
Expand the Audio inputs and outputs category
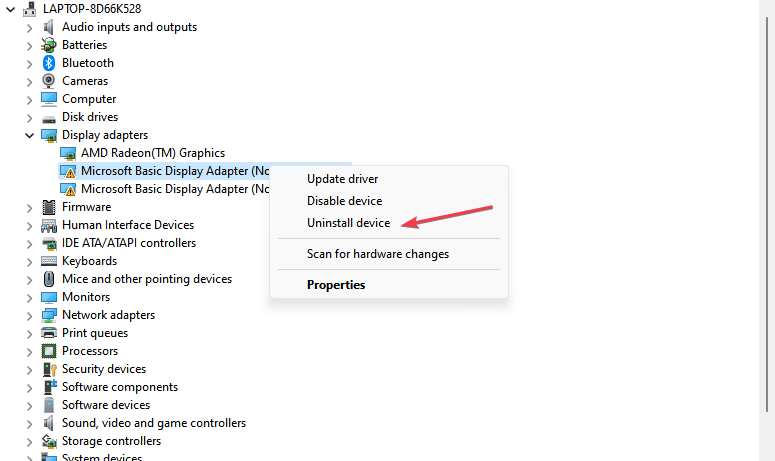pyautogui.click(x=29, y=28)
